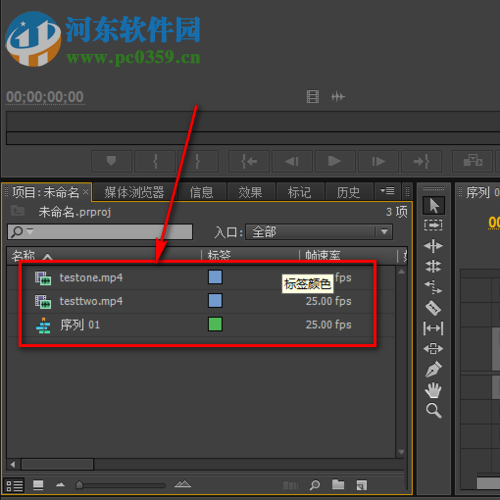Screen dimensions: 500x500
Task: Select the testtwo.mp4 clip
Action: (91, 301)
